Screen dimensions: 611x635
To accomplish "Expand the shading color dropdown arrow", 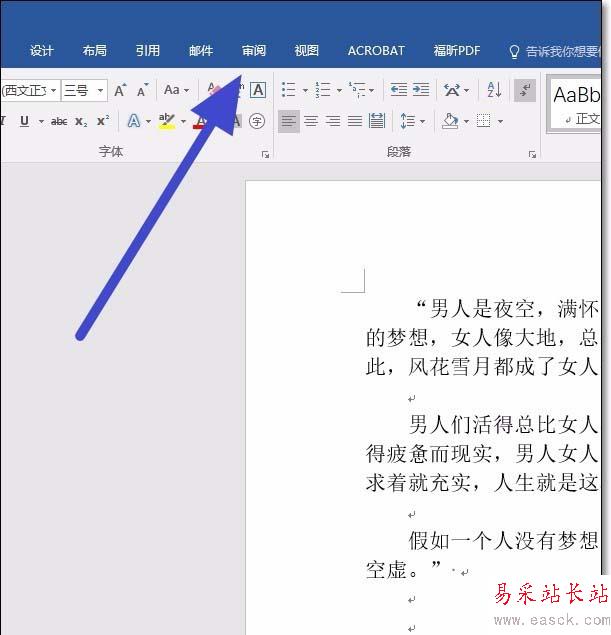I will (x=466, y=121).
